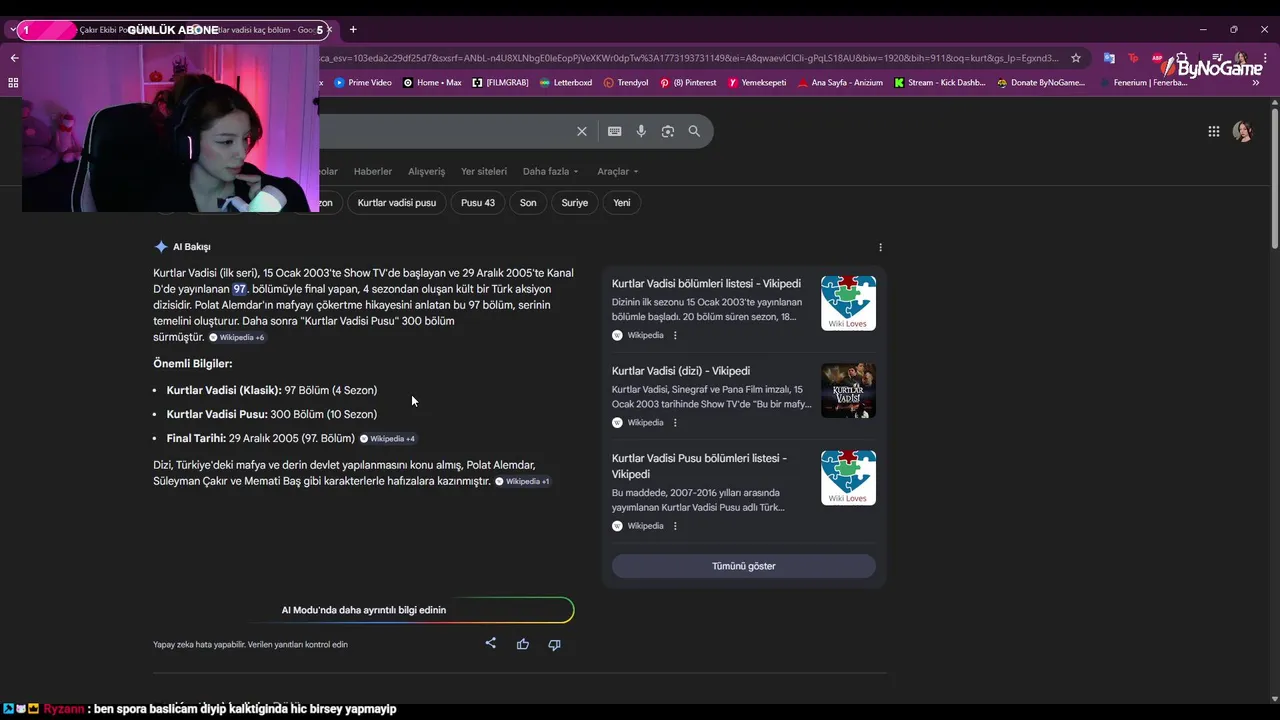Go back with the browser arrow
This screenshot has width=1280, height=720.
(x=14, y=58)
